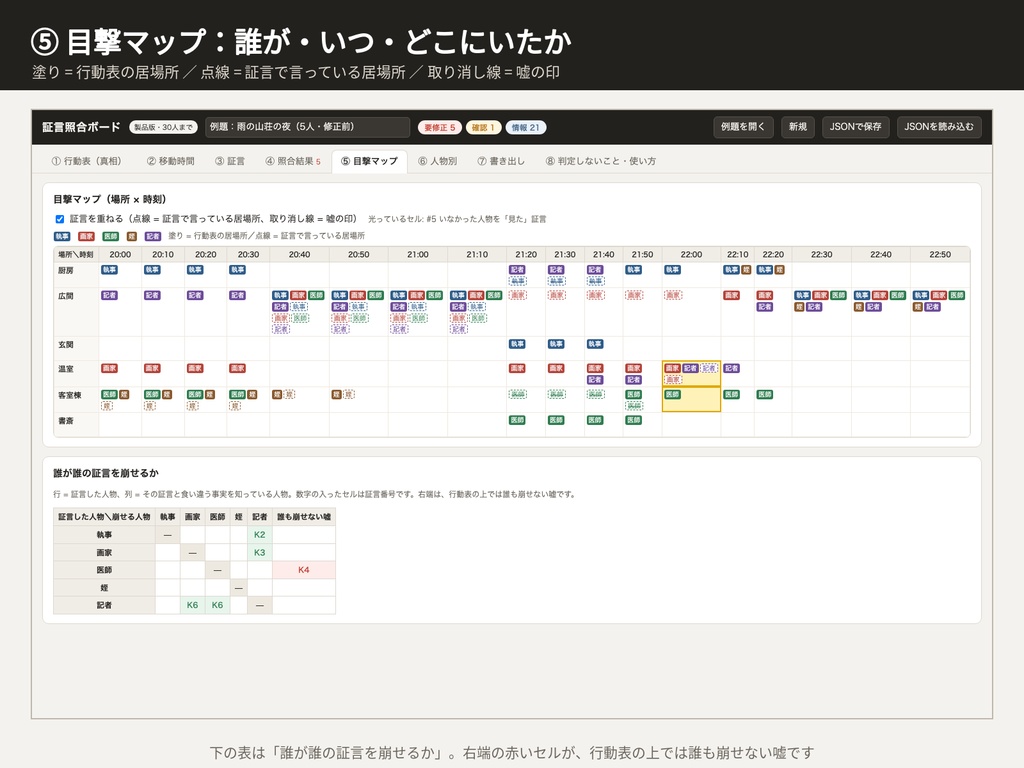Click the 記者 chip in 厨房 at 21:30

pyautogui.click(x=556, y=270)
